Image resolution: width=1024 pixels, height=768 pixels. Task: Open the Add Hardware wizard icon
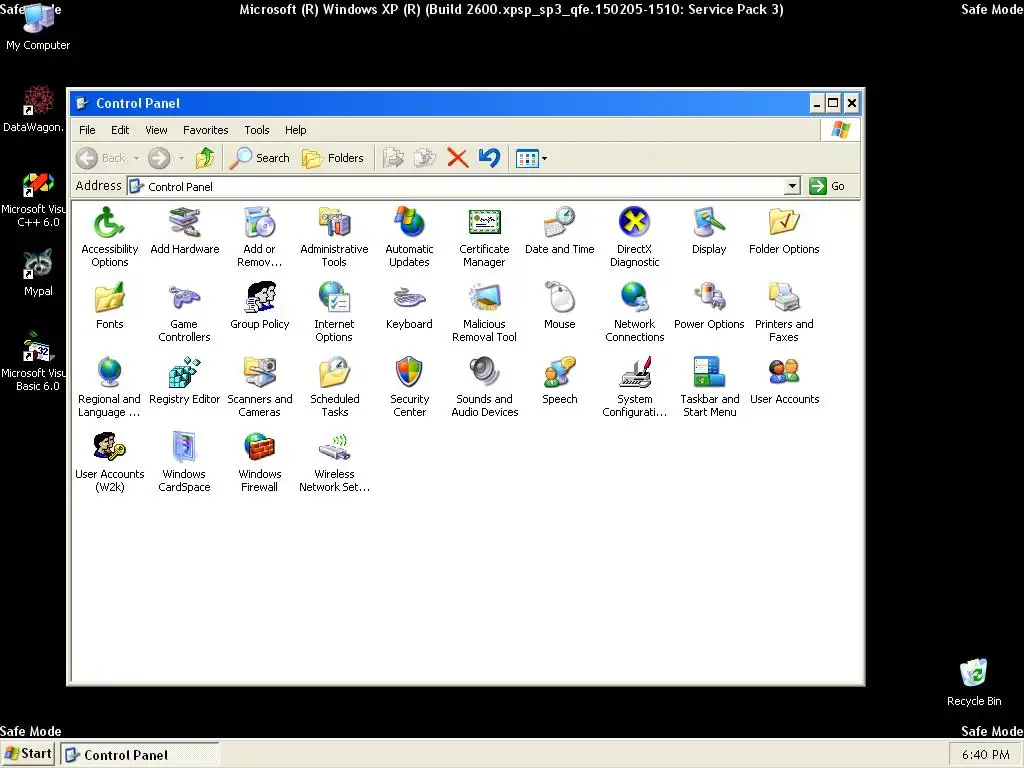[185, 223]
